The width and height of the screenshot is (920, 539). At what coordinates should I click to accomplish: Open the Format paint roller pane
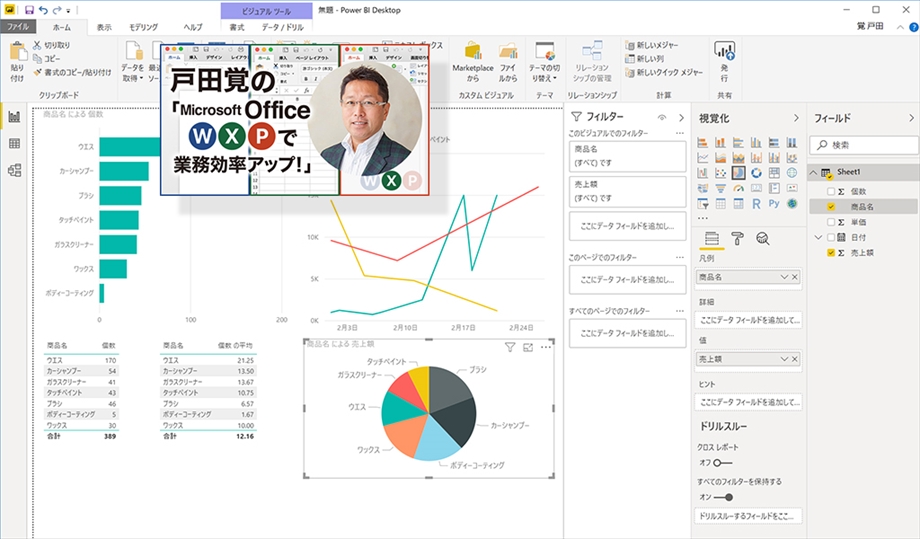click(738, 238)
